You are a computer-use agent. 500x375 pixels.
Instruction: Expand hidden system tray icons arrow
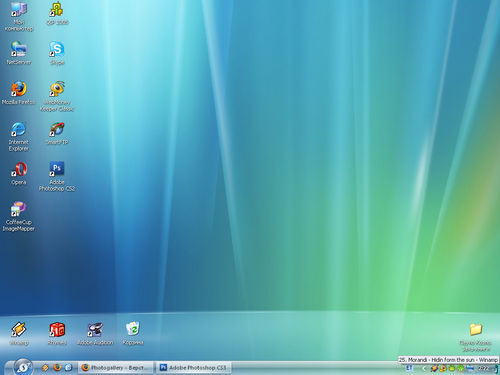[x=424, y=368]
